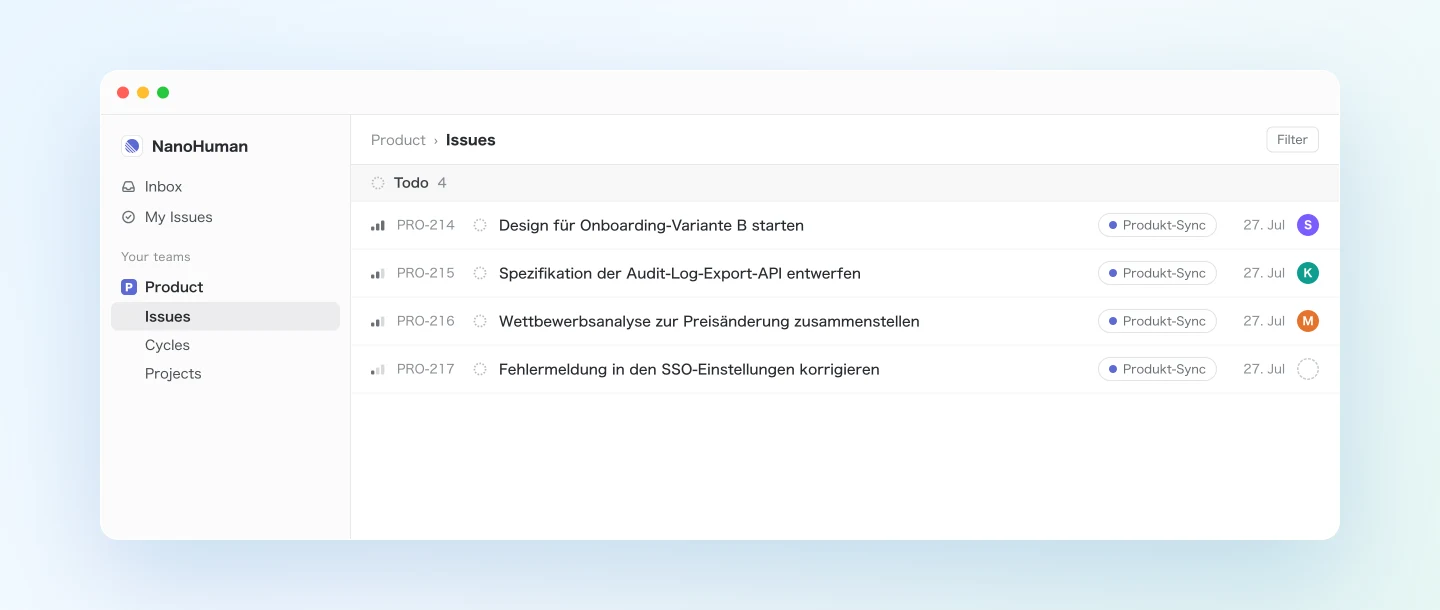
Task: Open the Filter button
Action: (x=1292, y=140)
